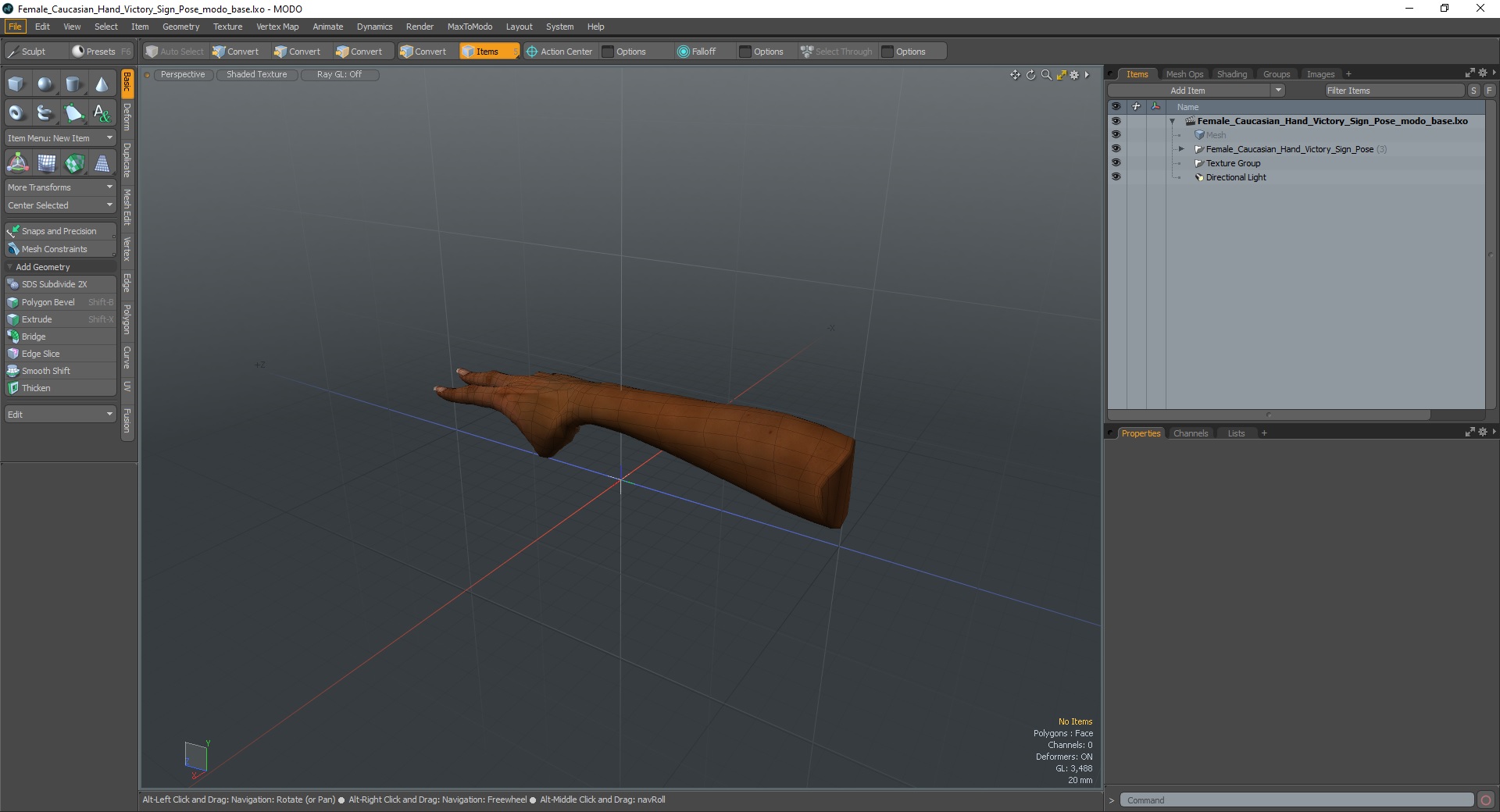
Task: Click SDS Subdivide 2X
Action: tap(60, 284)
